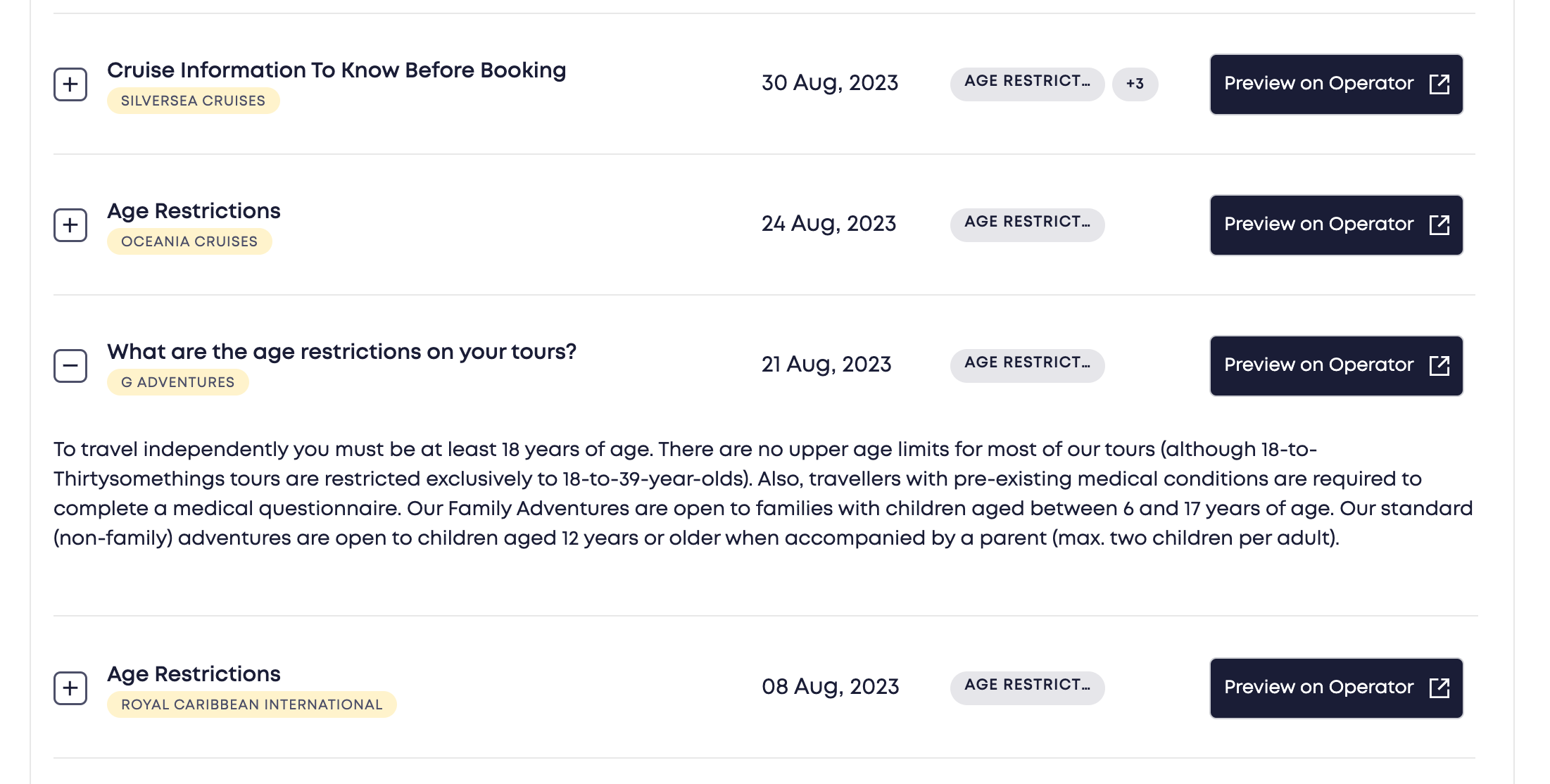Viewport: 1550px width, 784px height.
Task: Click external-link icon in Oceania Preview button
Action: (1439, 225)
